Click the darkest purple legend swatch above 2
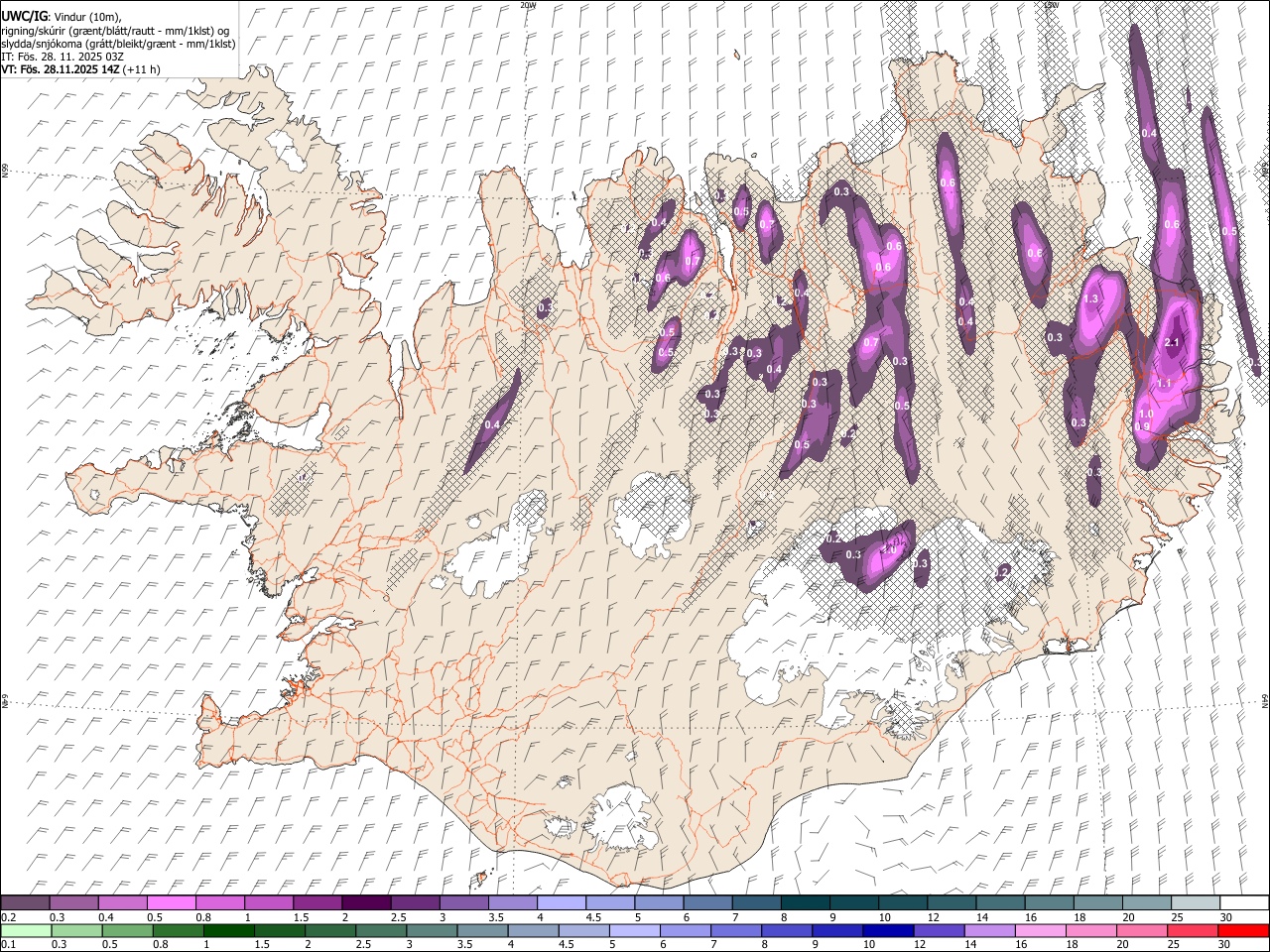The image size is (1270, 952). pos(366,902)
